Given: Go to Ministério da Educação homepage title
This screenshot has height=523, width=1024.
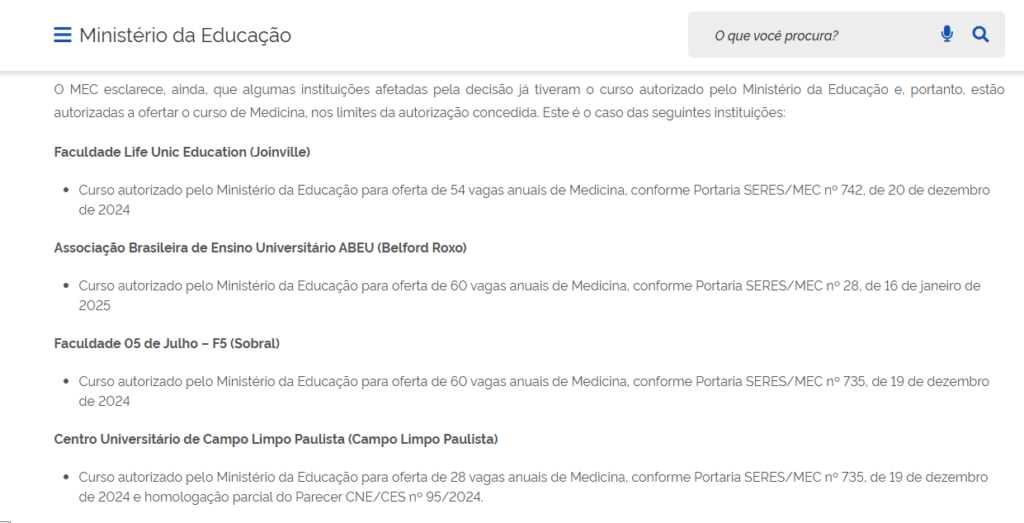Looking at the screenshot, I should click(185, 35).
